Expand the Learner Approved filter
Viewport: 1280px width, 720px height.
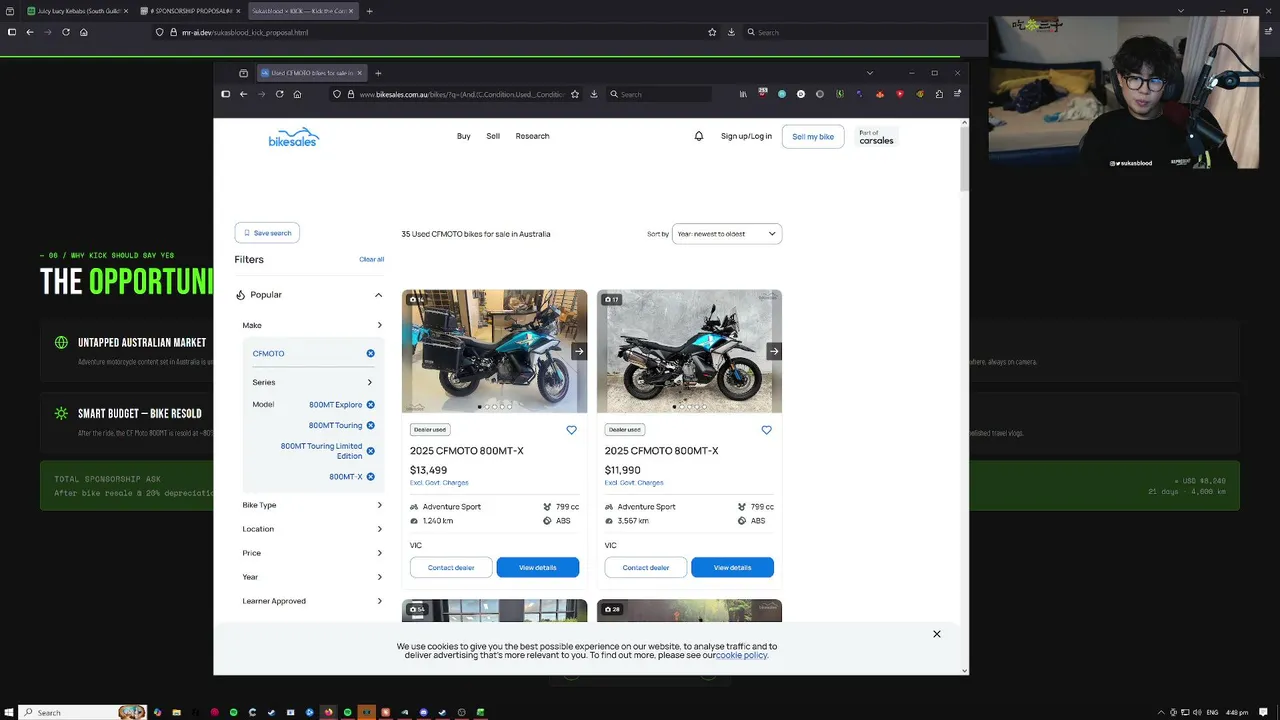tap(312, 601)
